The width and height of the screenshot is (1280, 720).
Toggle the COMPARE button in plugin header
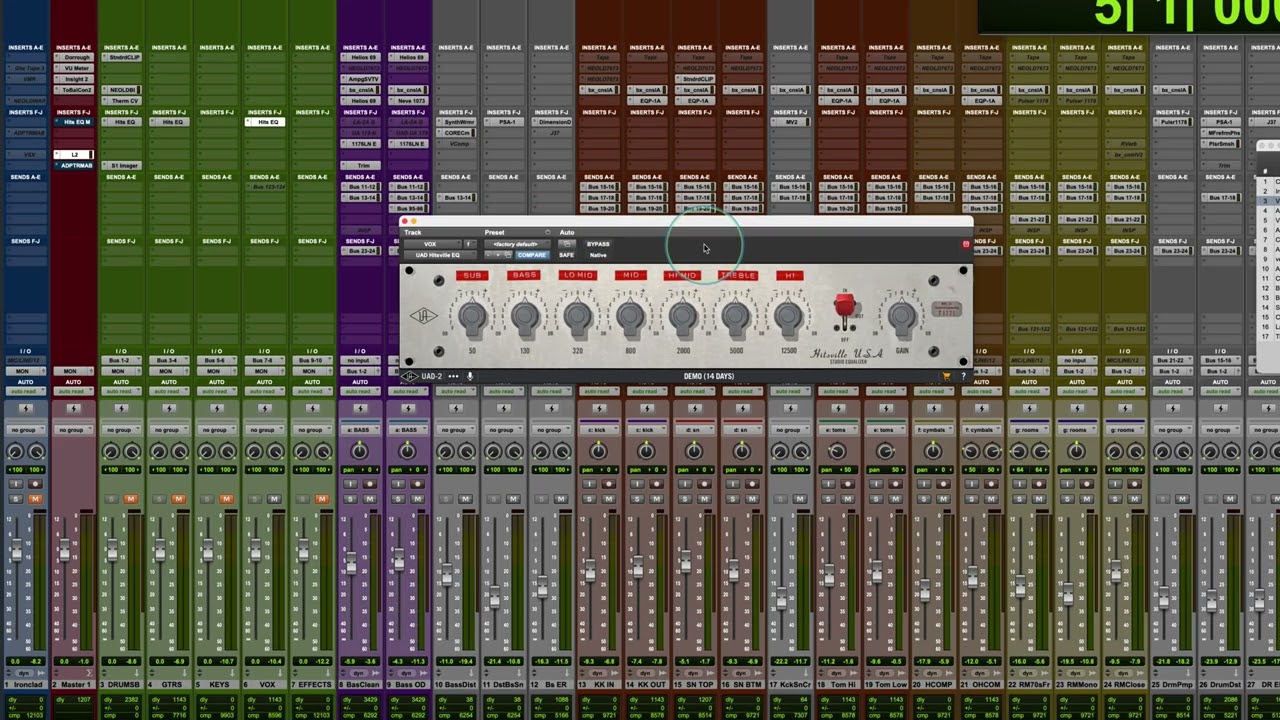pos(532,255)
